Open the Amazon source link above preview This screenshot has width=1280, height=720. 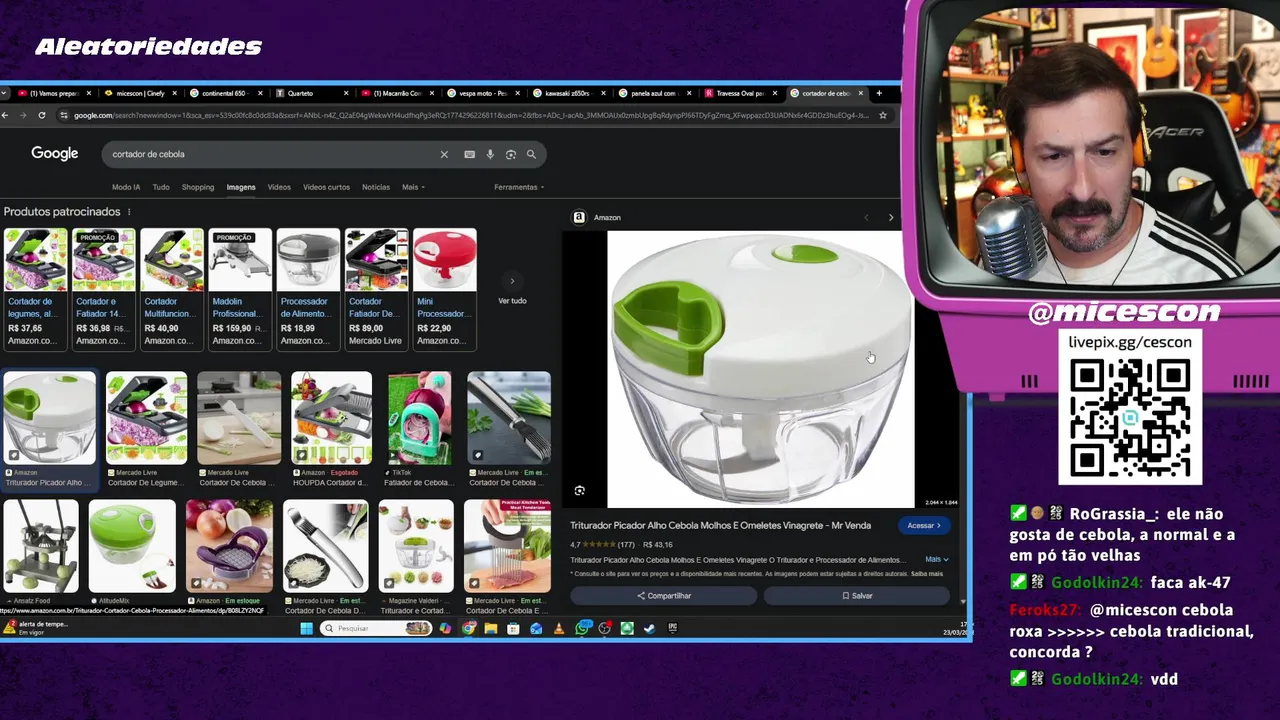coord(597,217)
